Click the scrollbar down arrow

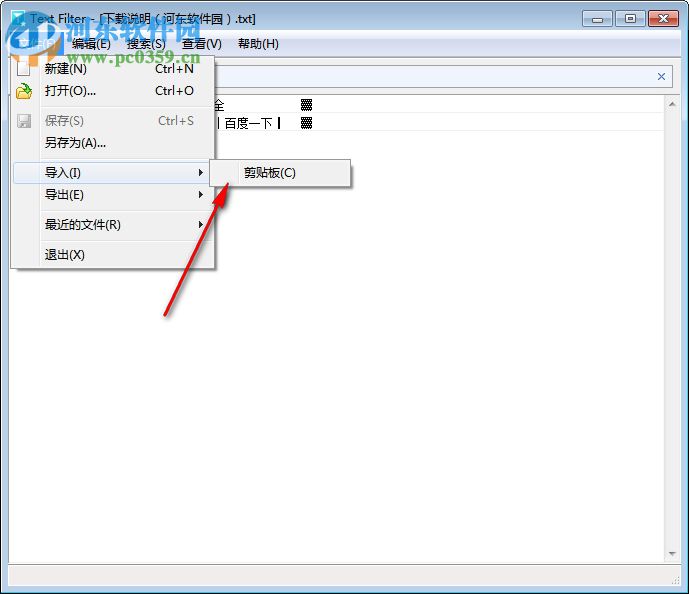coord(672,554)
